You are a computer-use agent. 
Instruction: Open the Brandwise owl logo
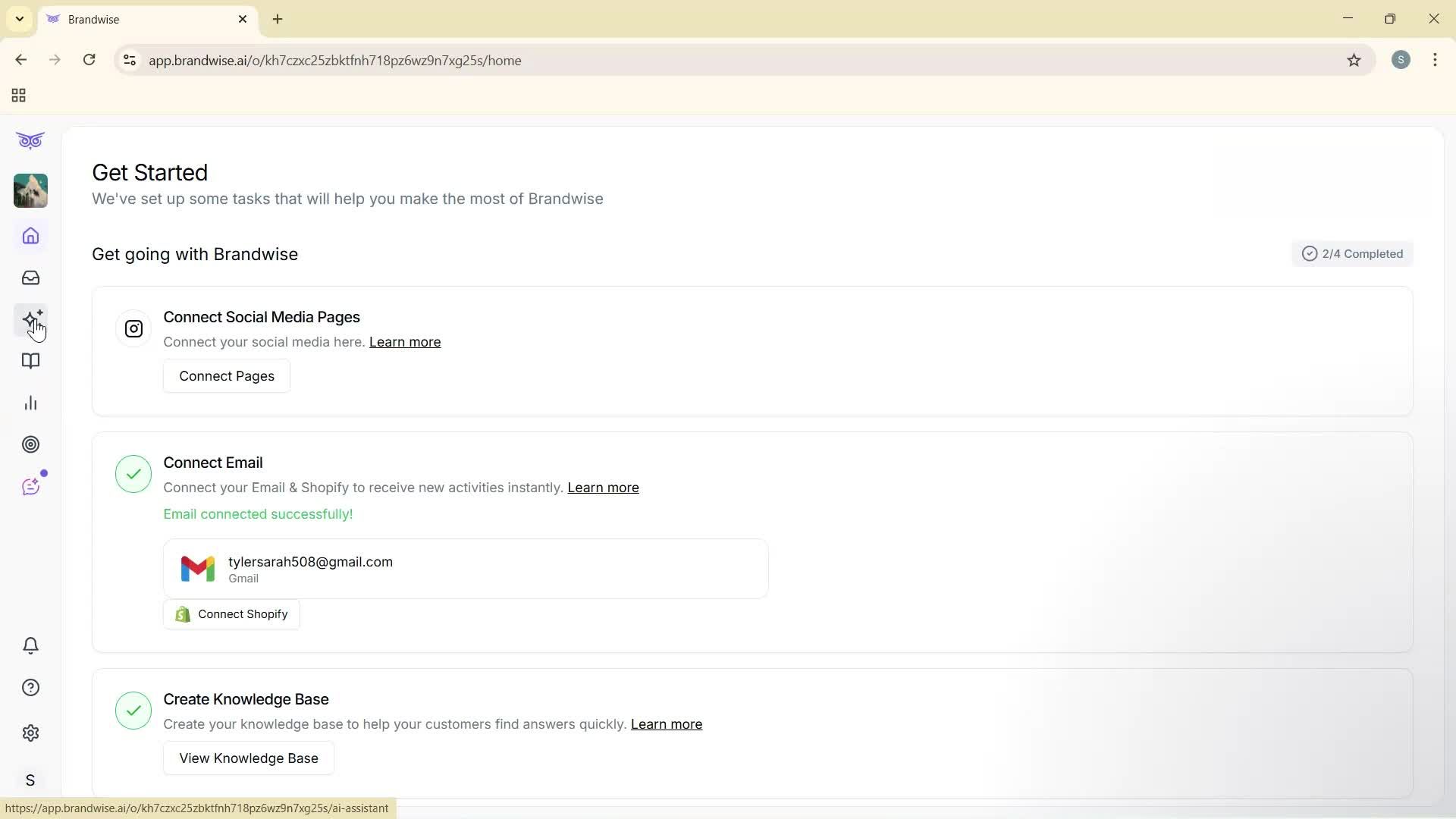[x=30, y=140]
